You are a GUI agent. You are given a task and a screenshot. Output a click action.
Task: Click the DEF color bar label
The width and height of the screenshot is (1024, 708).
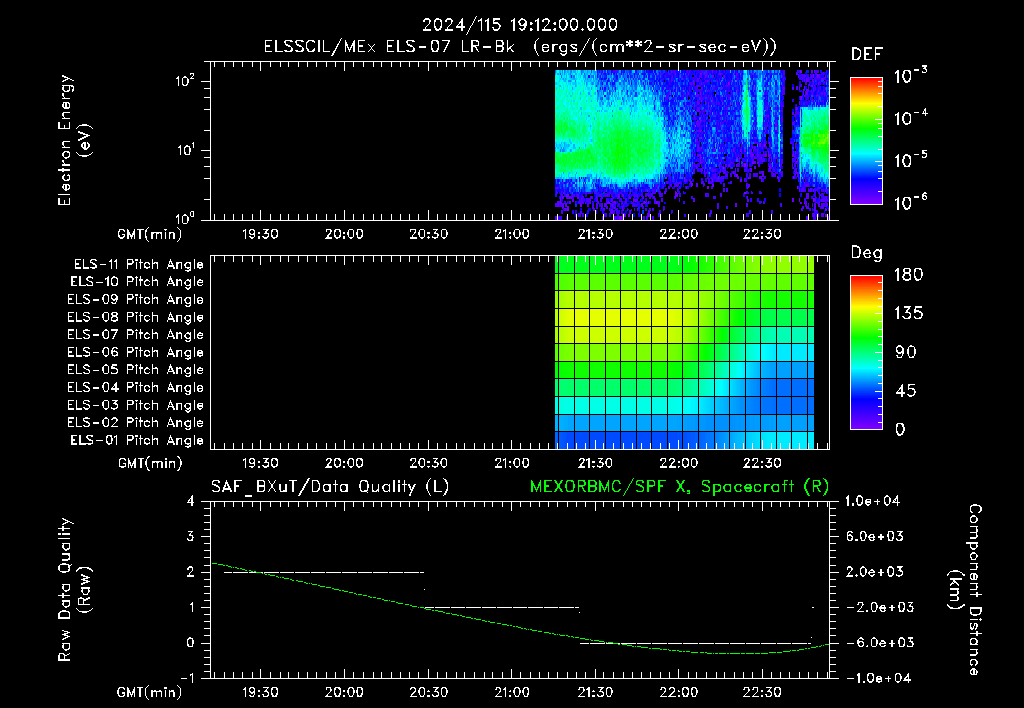[x=866, y=55]
